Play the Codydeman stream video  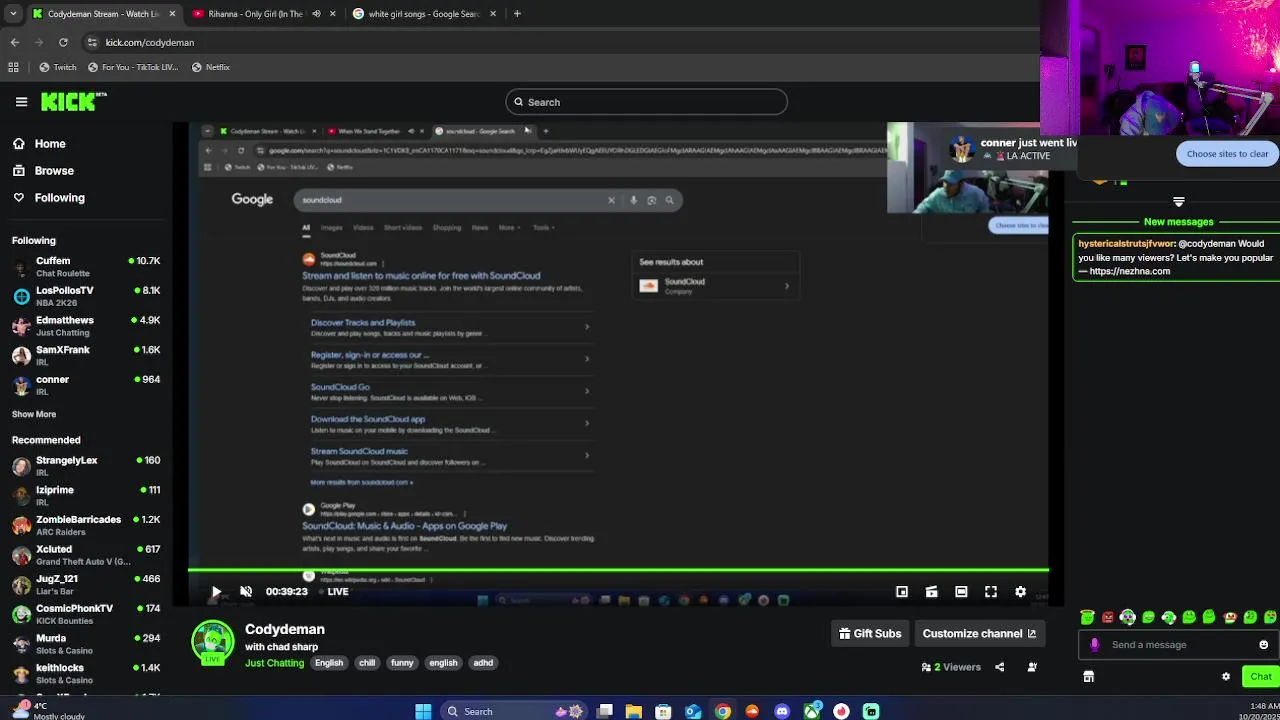point(216,592)
